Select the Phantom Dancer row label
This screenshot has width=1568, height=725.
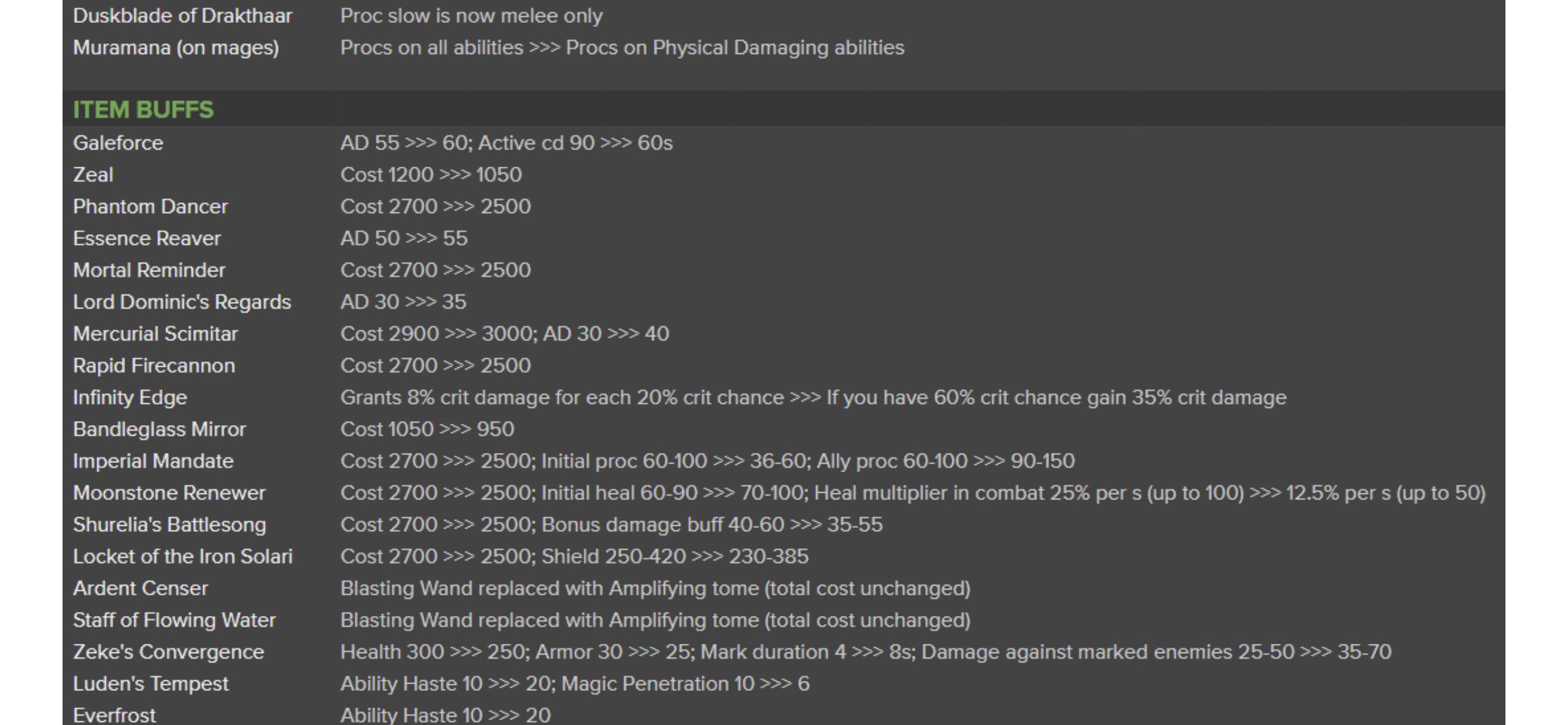150,207
